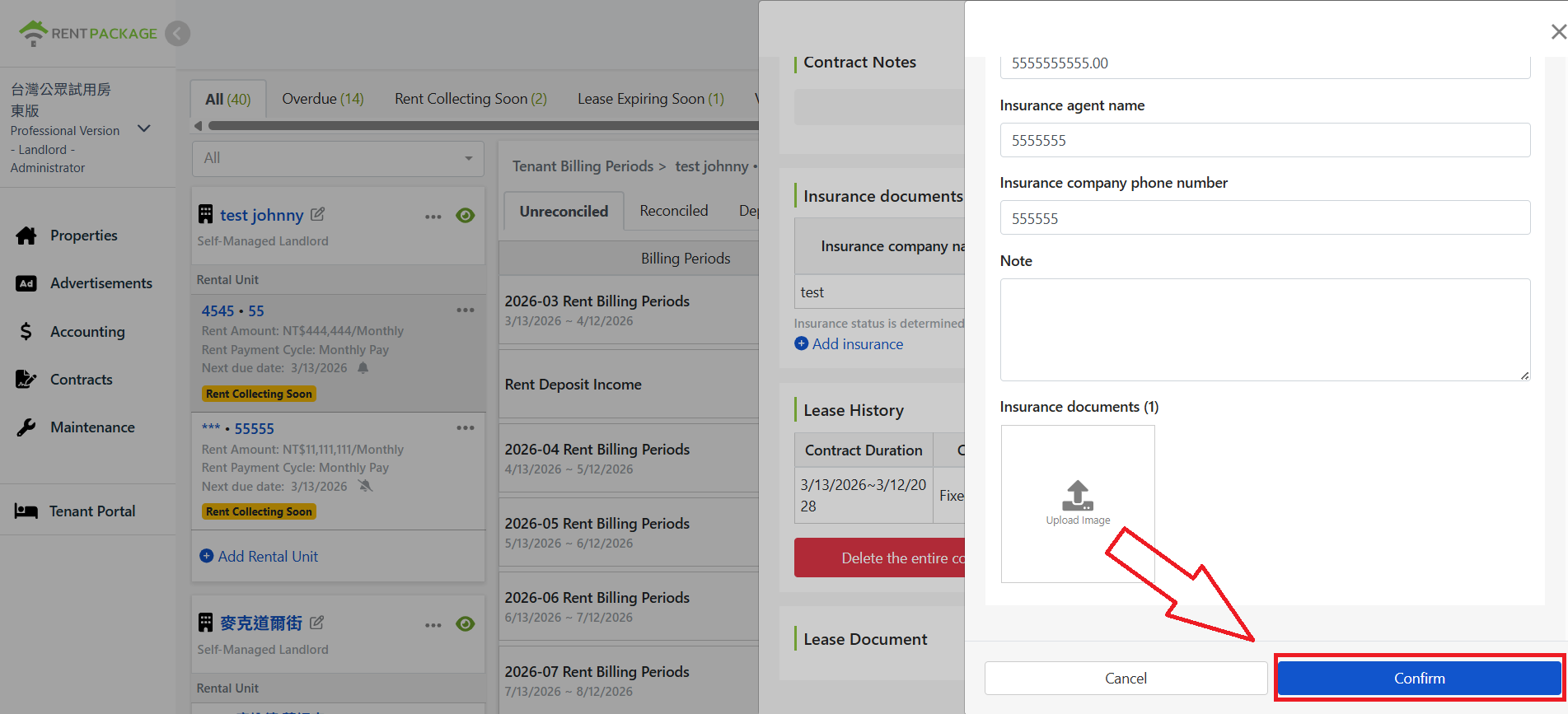
Task: Select the All (40) tab
Action: [x=228, y=100]
